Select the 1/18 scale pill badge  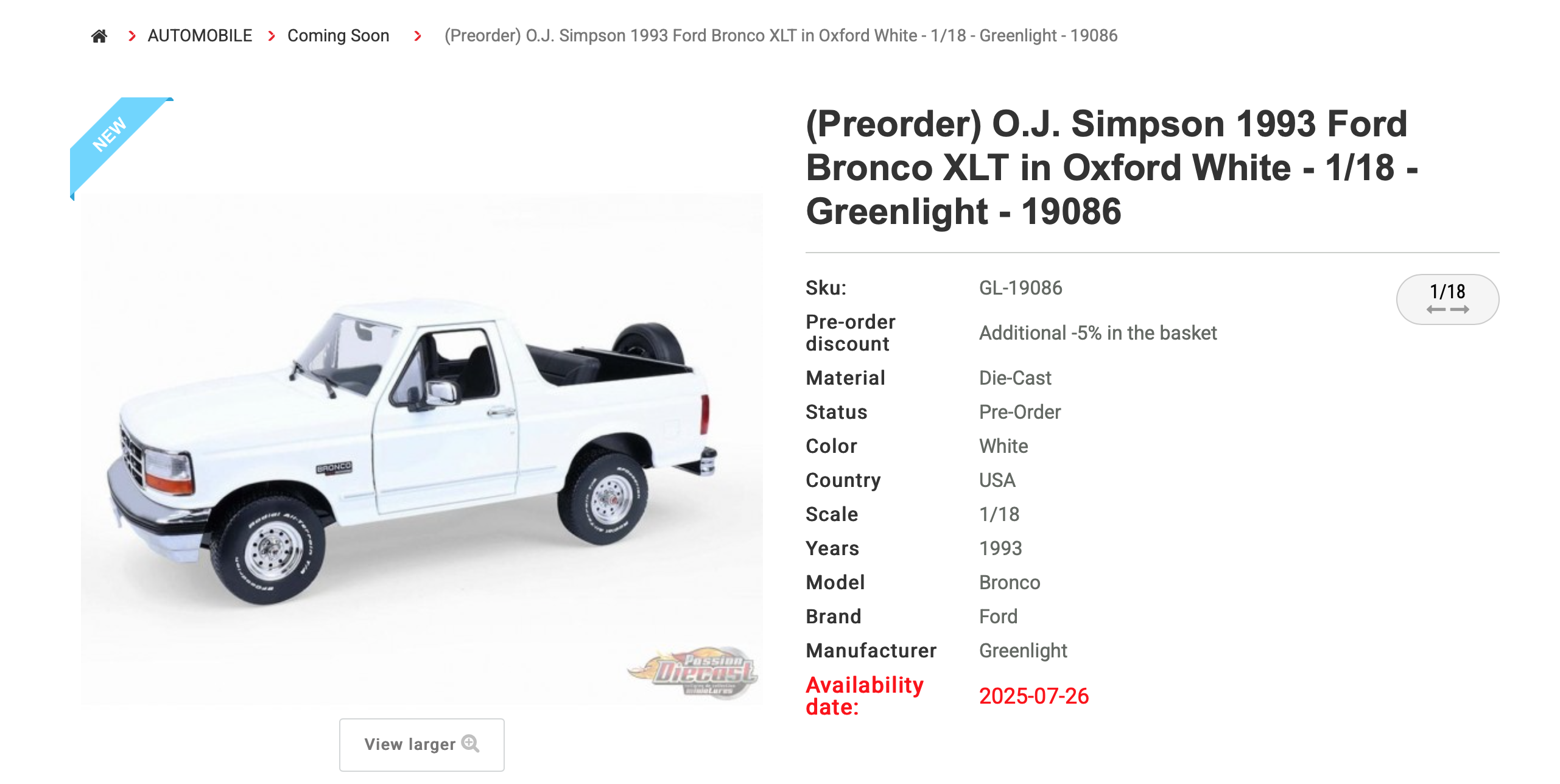[1447, 298]
